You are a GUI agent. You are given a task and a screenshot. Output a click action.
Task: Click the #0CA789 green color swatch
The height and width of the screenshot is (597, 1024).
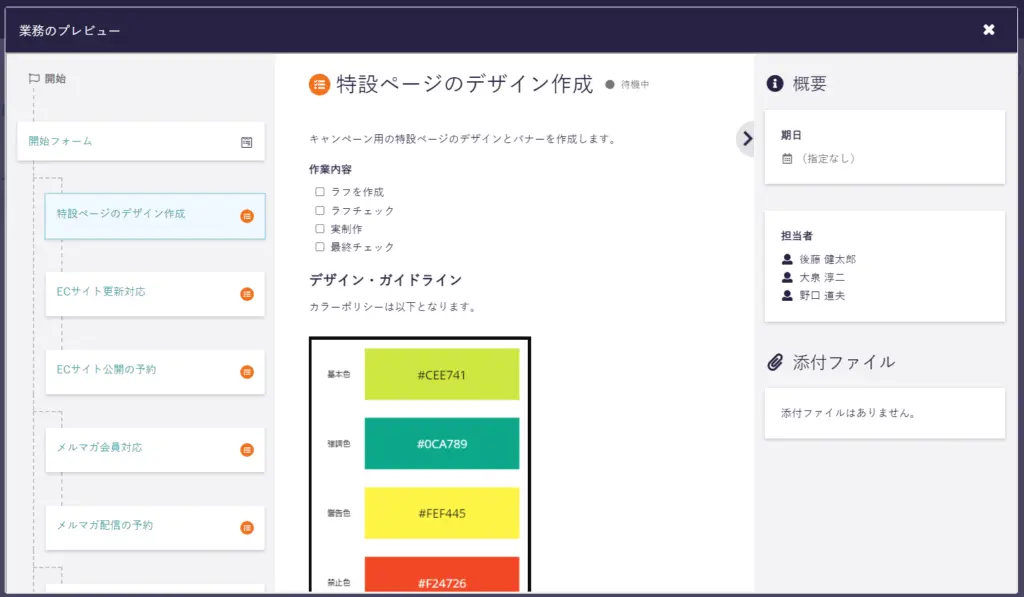point(442,444)
